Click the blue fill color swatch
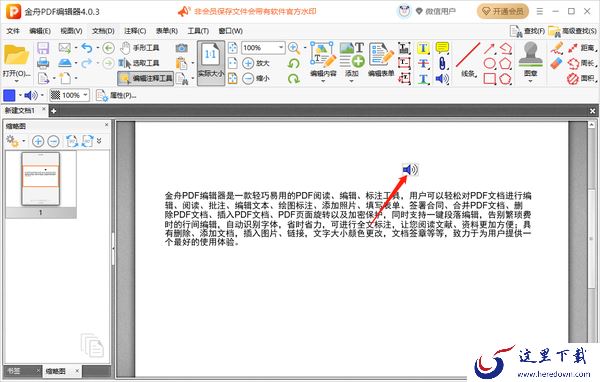 9,95
